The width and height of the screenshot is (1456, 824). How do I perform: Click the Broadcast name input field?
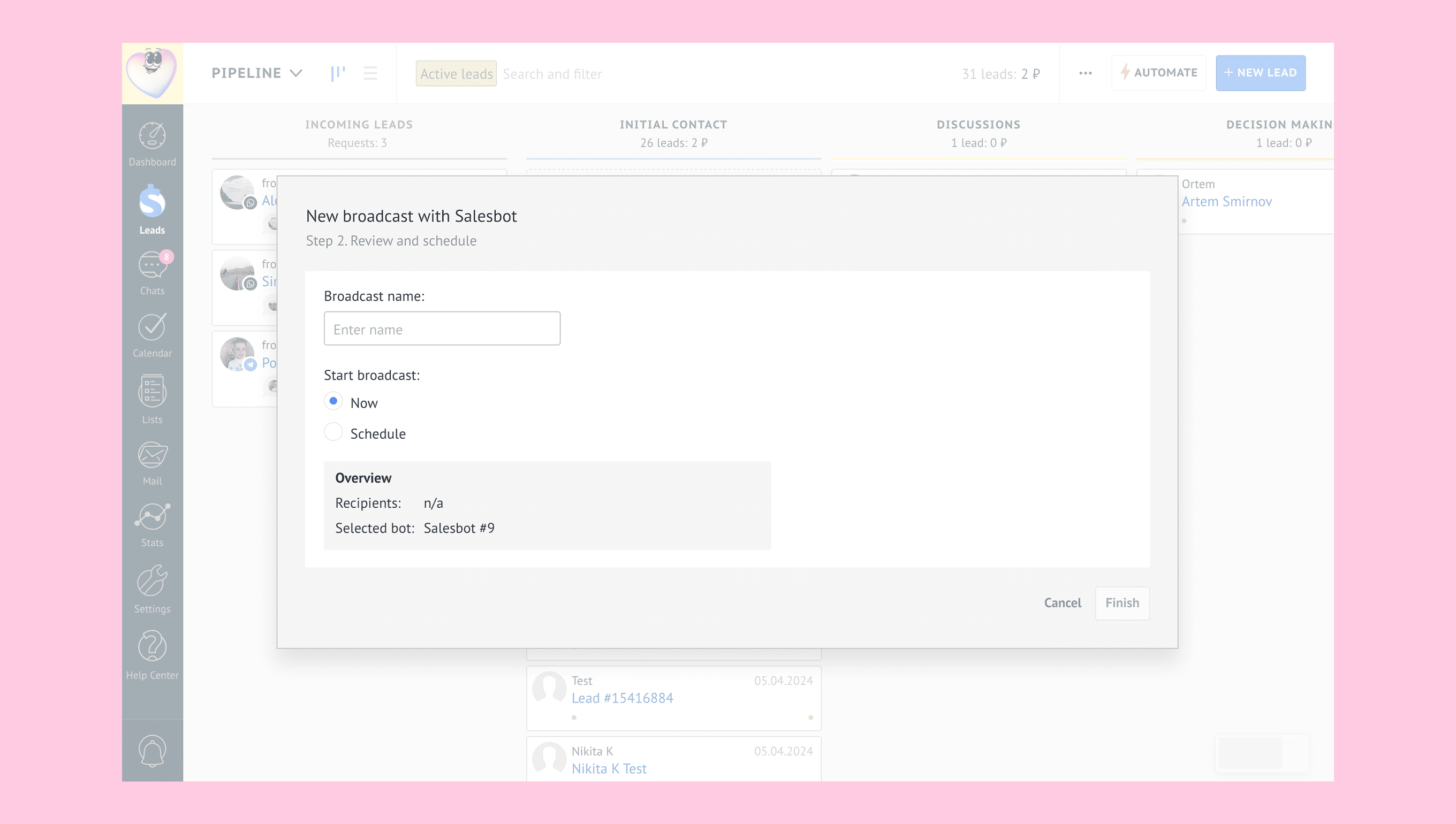click(x=442, y=329)
